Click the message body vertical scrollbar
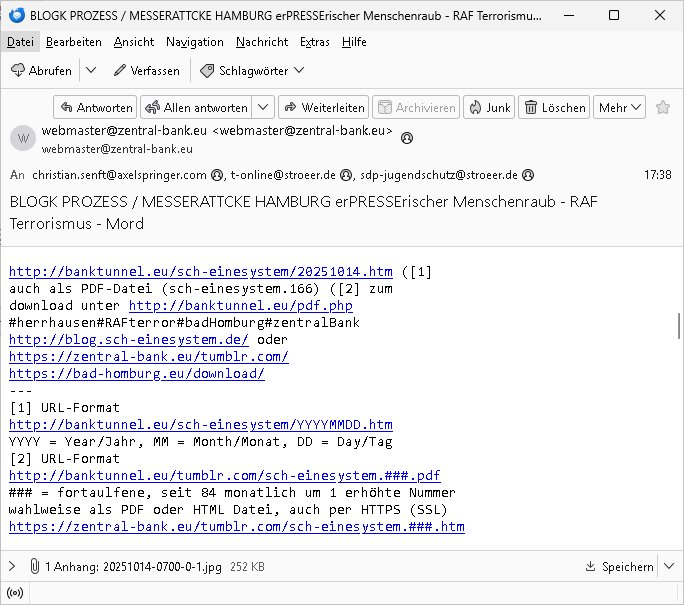 [x=679, y=325]
